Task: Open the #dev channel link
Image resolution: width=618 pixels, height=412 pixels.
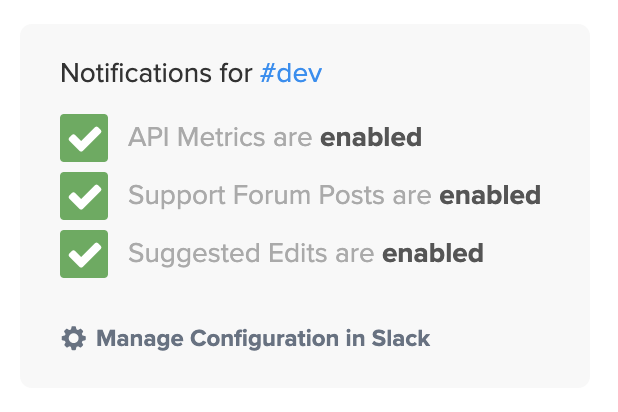Action: (291, 74)
